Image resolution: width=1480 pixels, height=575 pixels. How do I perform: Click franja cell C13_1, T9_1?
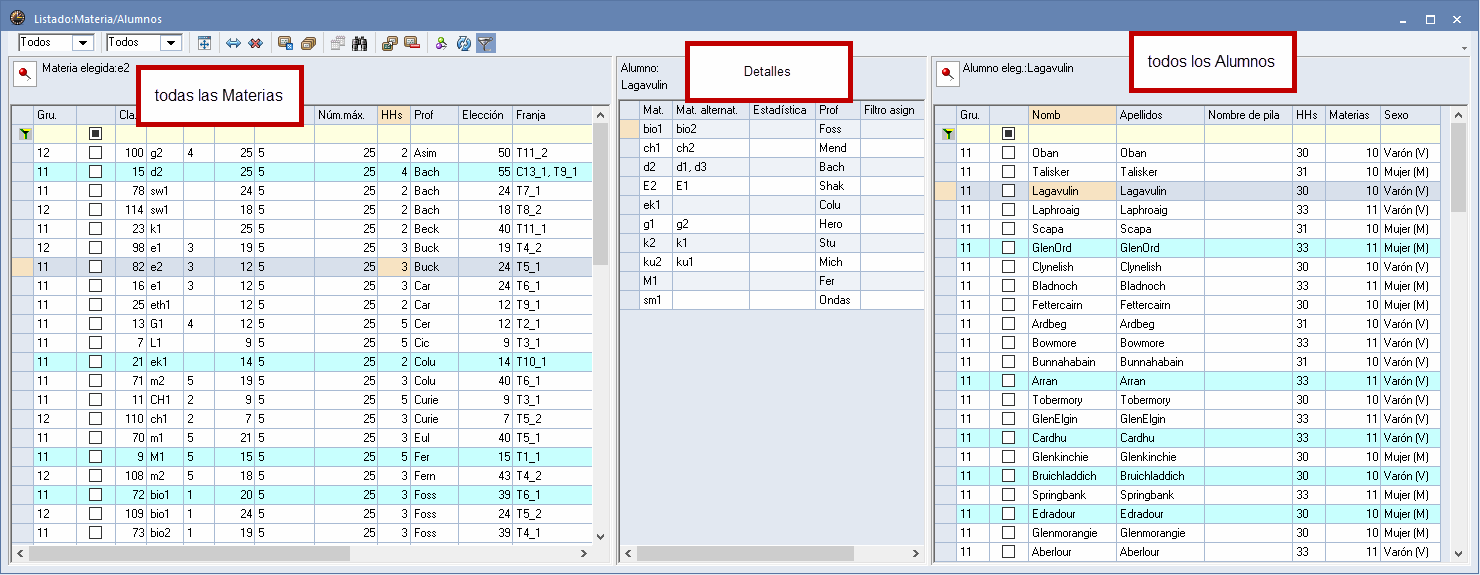click(x=552, y=172)
